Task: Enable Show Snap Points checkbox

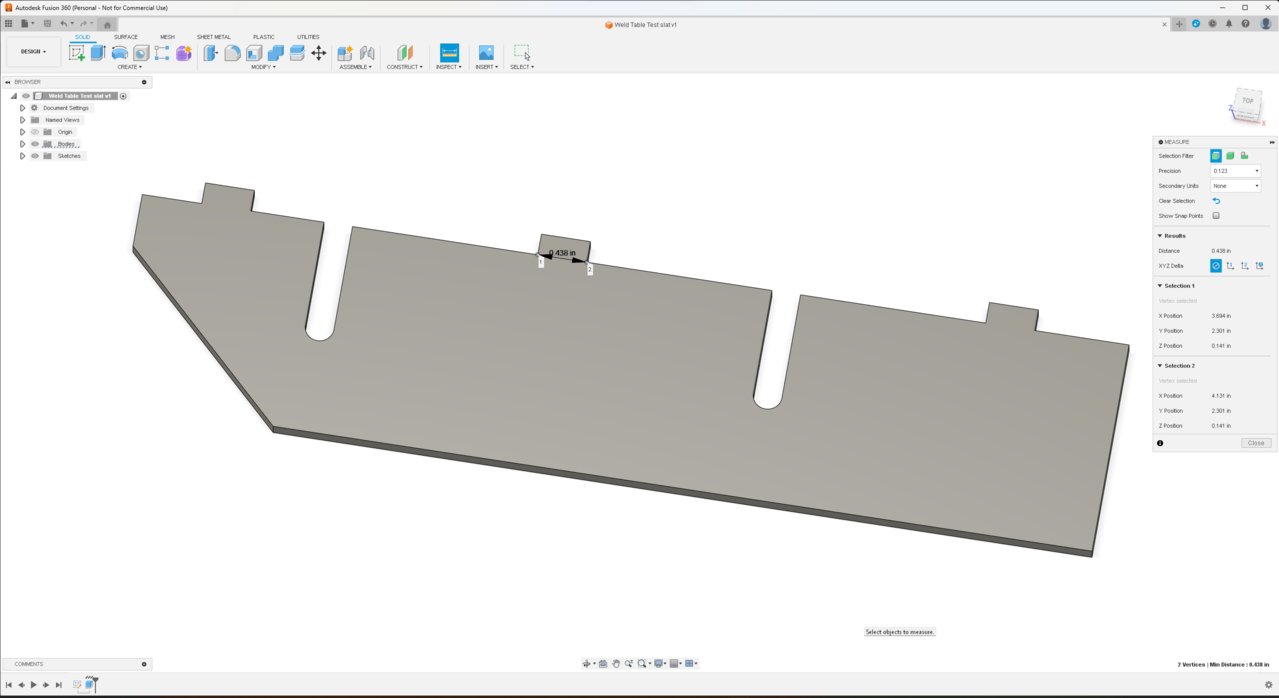Action: pos(1216,216)
